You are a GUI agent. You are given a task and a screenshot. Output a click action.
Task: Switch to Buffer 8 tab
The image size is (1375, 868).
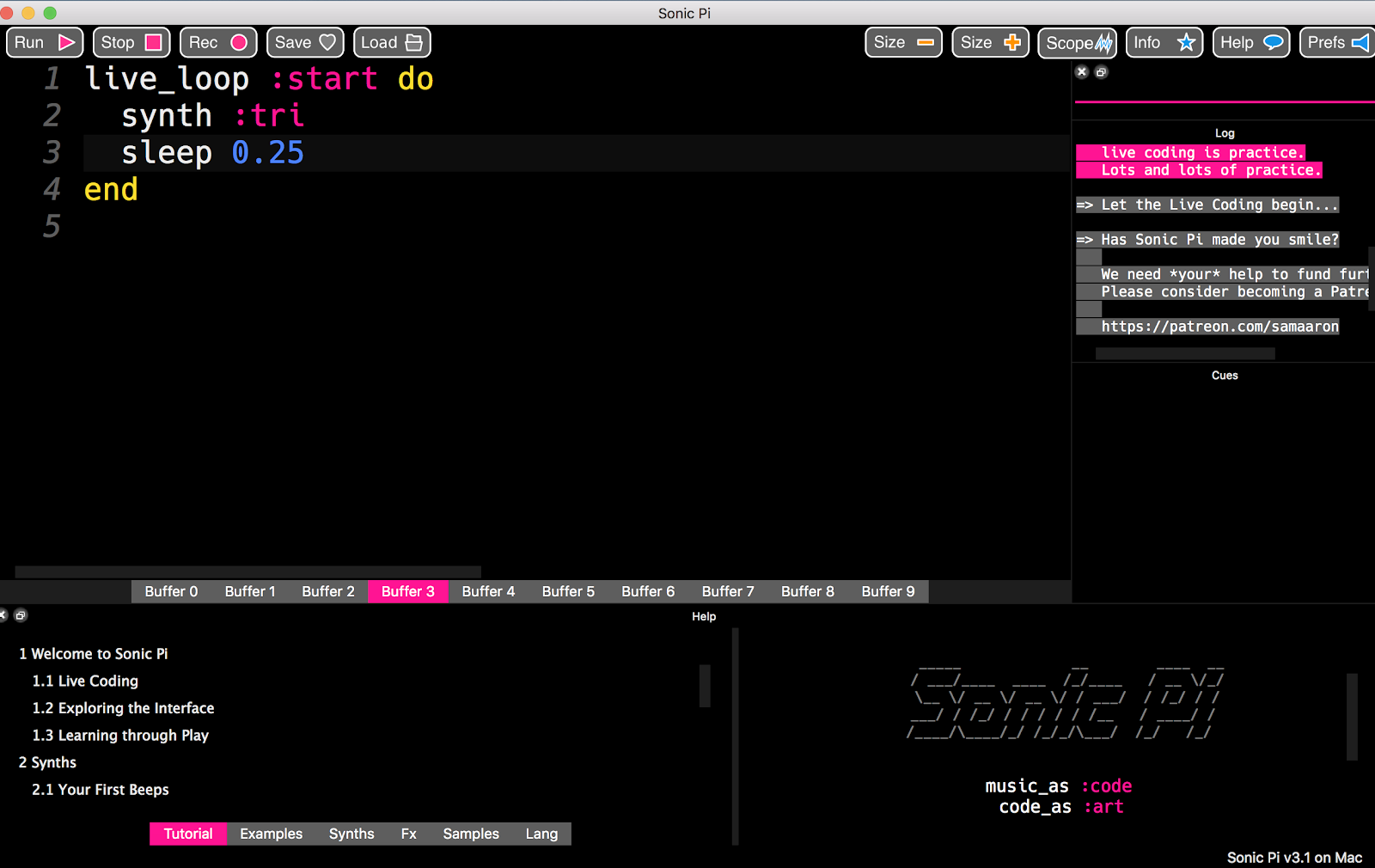(808, 591)
